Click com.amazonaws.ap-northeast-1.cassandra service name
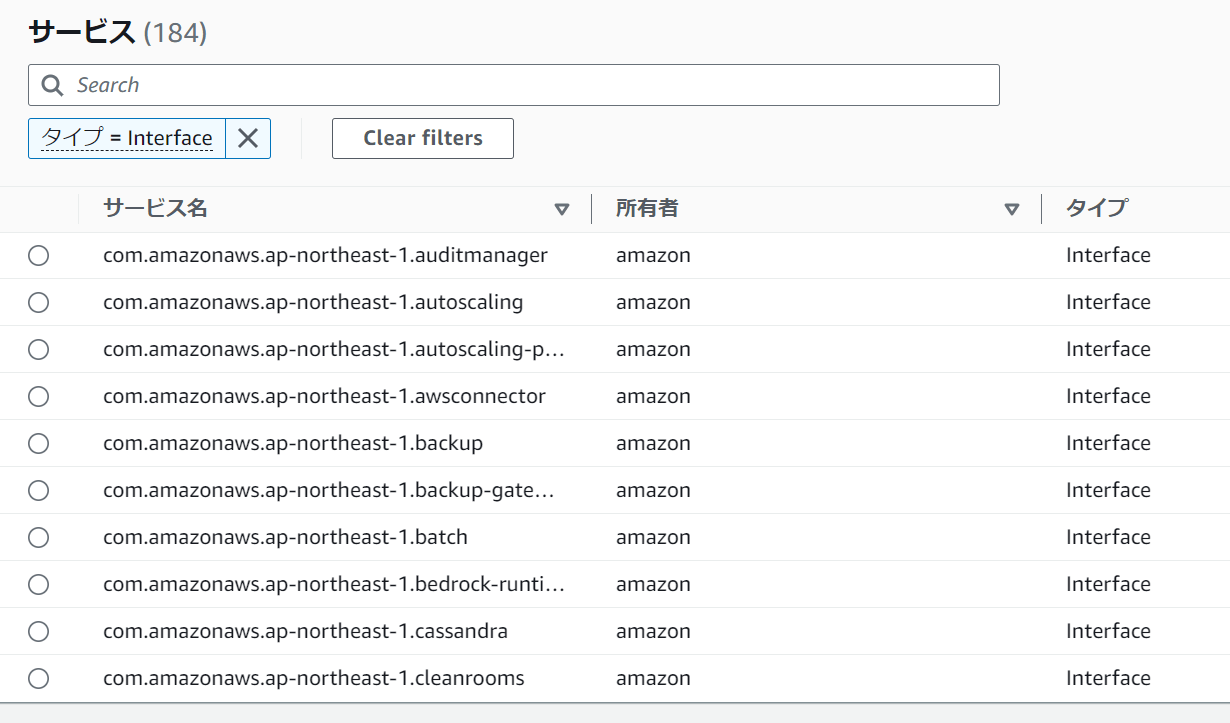 point(305,631)
